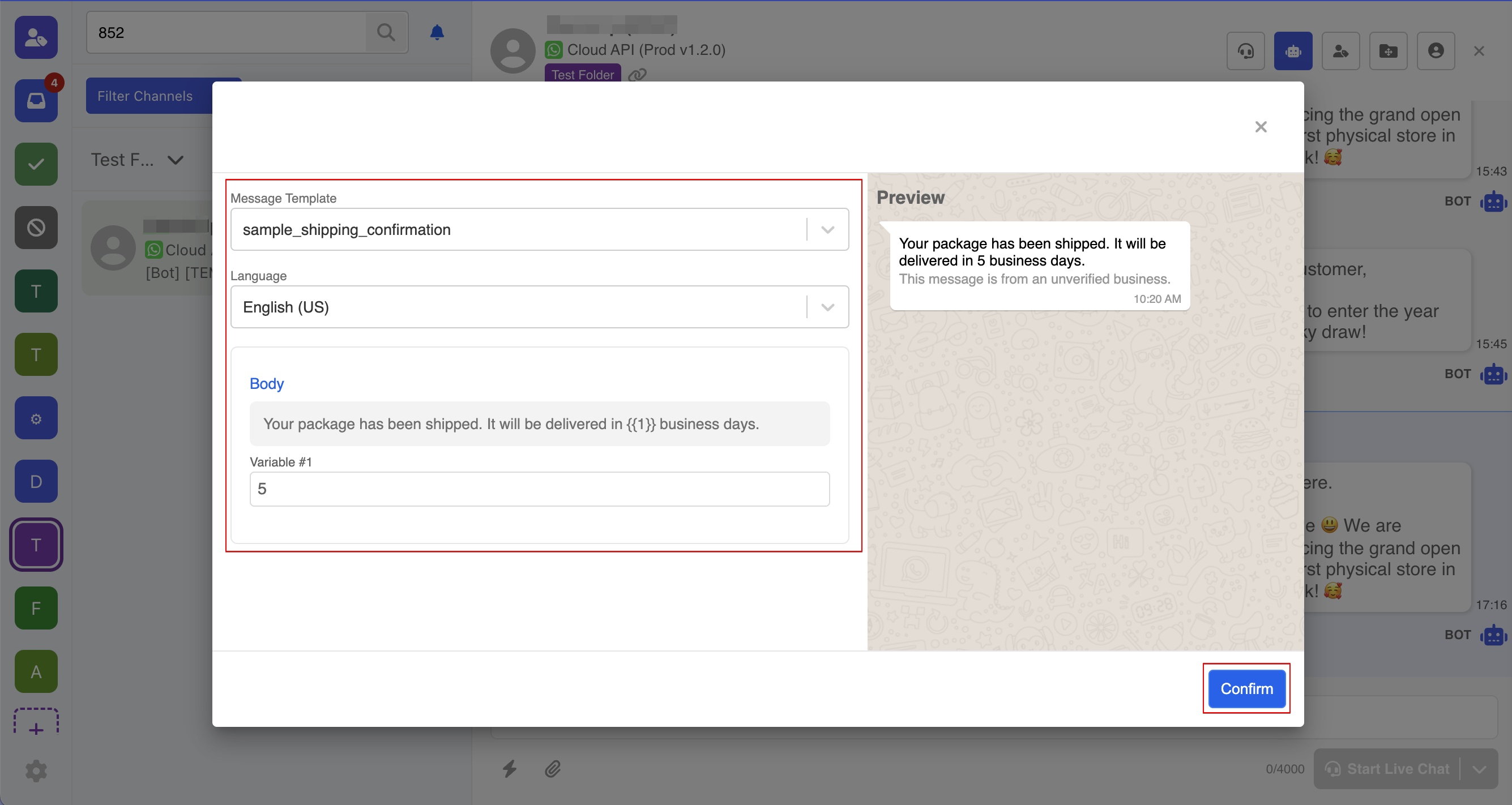Screen dimensions: 1512x805
Task: Click the notification bell icon
Action: click(x=437, y=32)
